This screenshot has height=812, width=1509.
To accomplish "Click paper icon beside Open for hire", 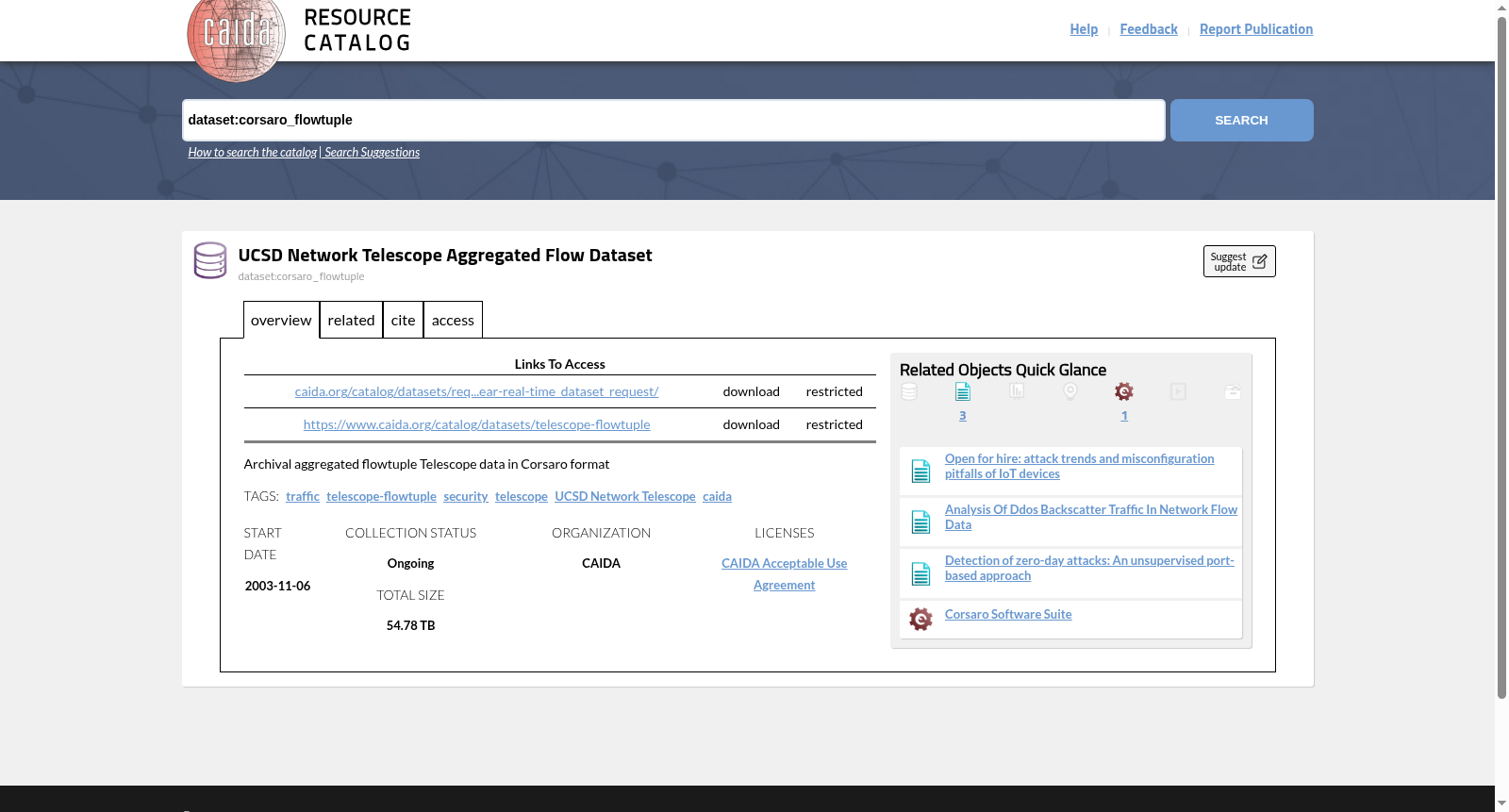I will tap(921, 471).
